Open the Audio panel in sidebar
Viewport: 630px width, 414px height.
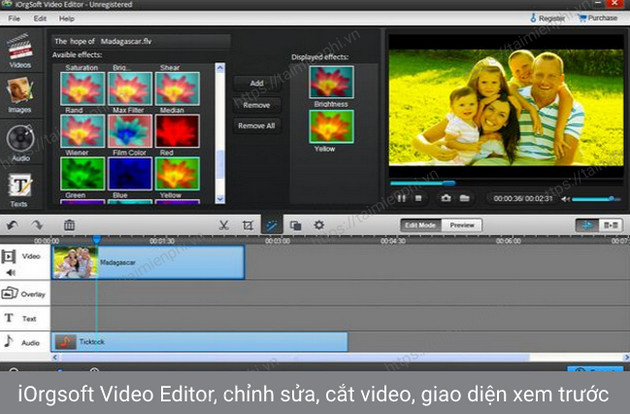click(20, 143)
